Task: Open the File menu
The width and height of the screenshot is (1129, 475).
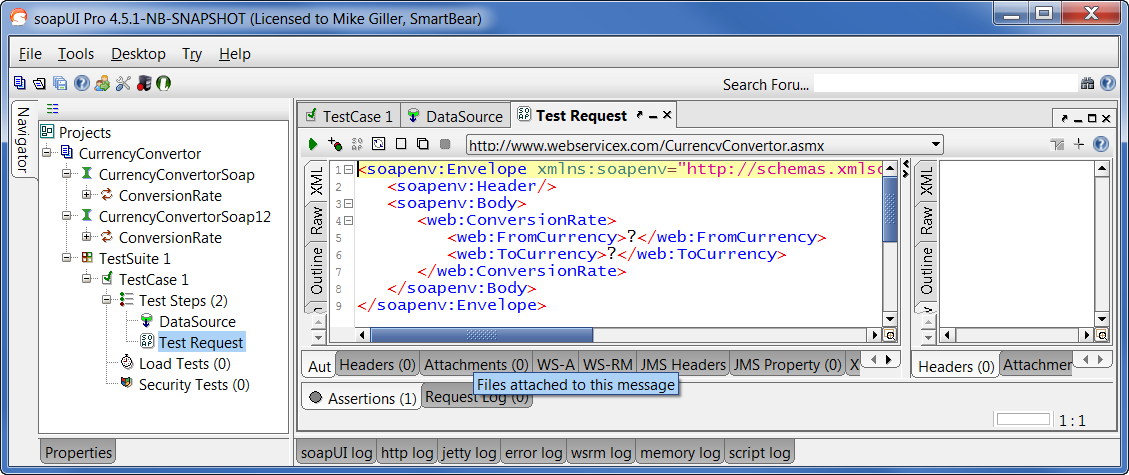Action: tap(30, 54)
